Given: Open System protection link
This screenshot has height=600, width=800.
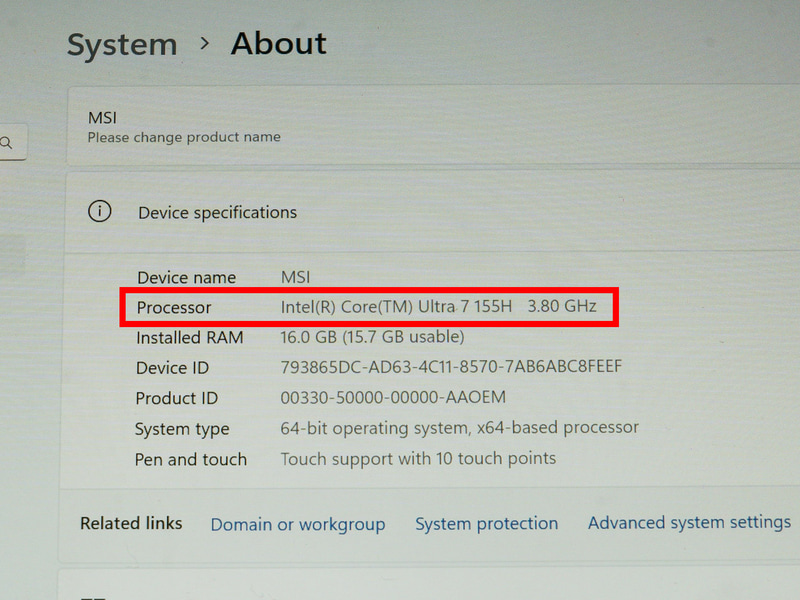Looking at the screenshot, I should pos(487,523).
